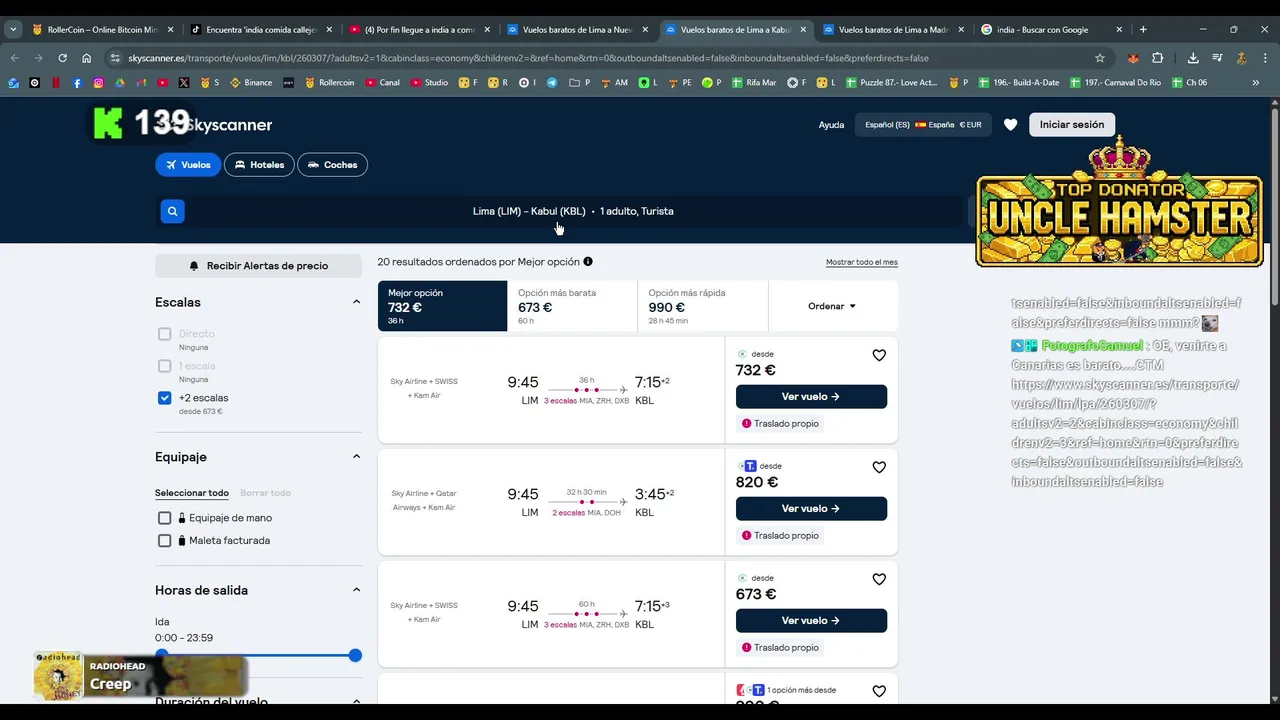Switch to the Hoteles tab

click(259, 164)
